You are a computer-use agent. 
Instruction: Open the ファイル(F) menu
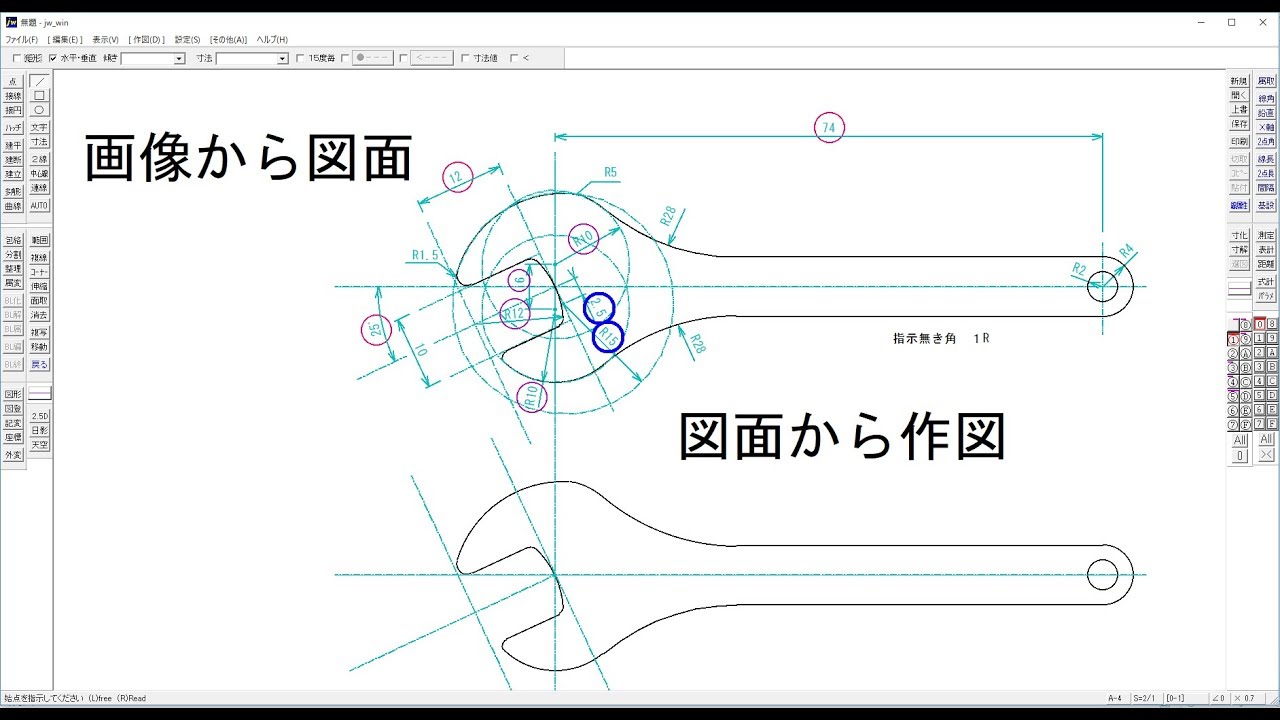[21, 39]
